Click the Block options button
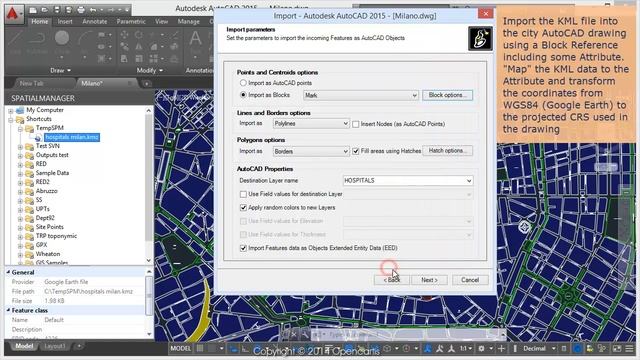The image size is (640, 360). coord(447,95)
